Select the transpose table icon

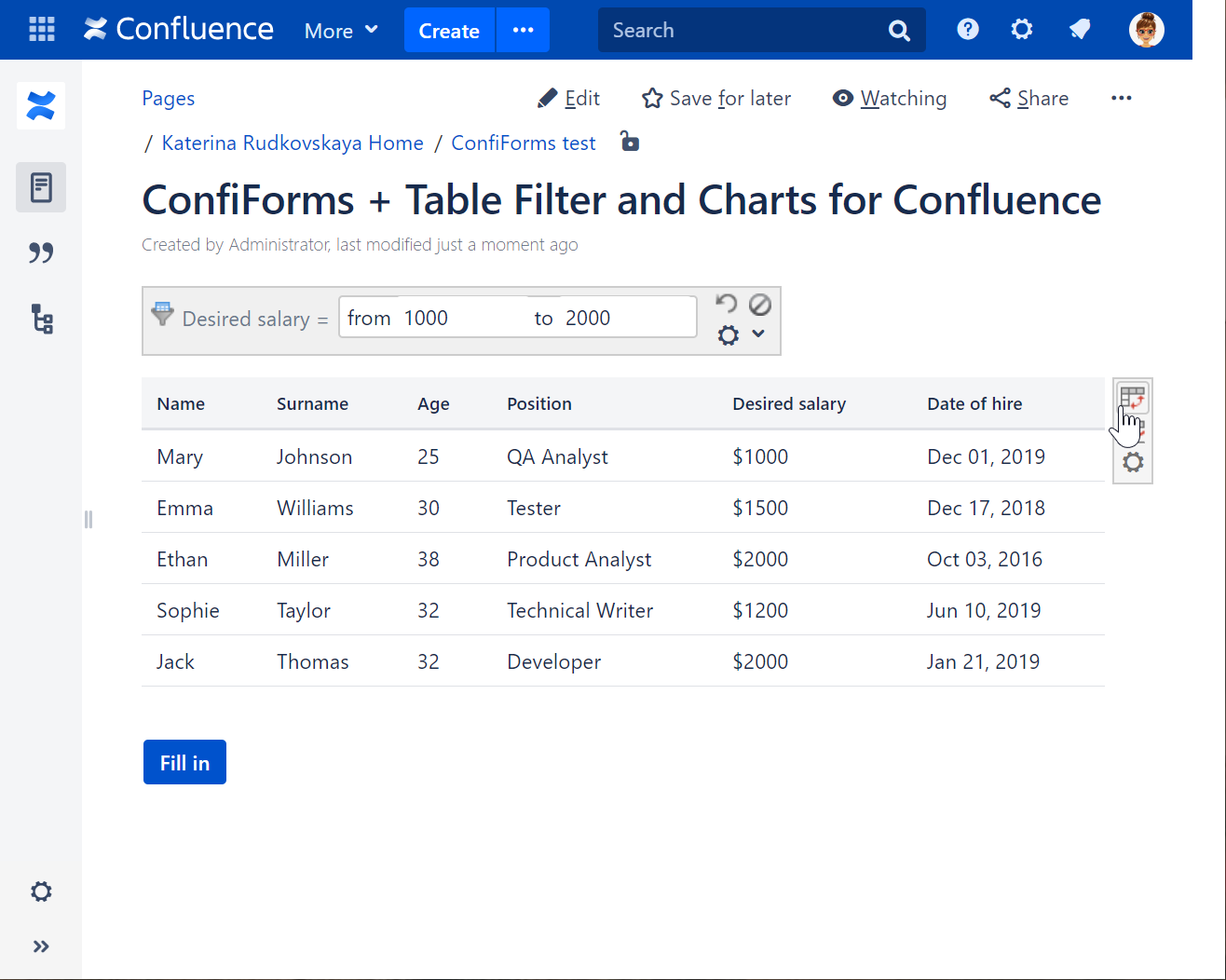pyautogui.click(x=1133, y=399)
